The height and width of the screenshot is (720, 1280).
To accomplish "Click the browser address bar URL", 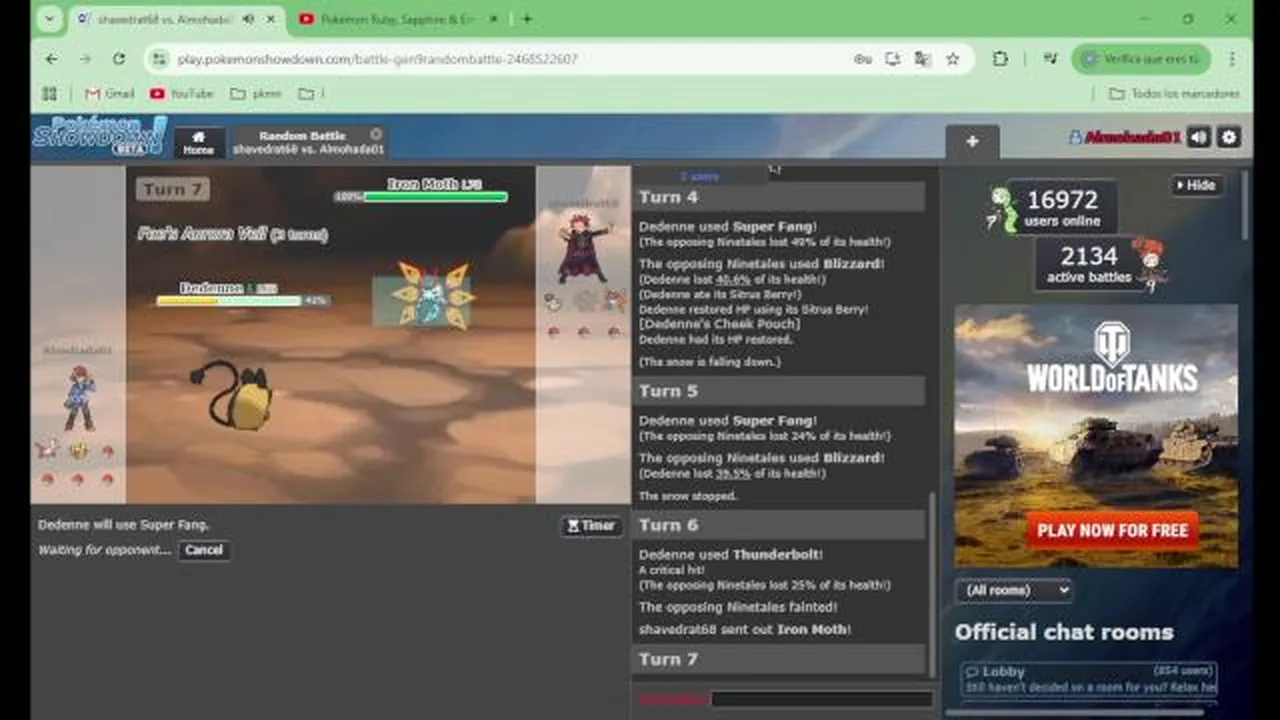I will coord(377,59).
